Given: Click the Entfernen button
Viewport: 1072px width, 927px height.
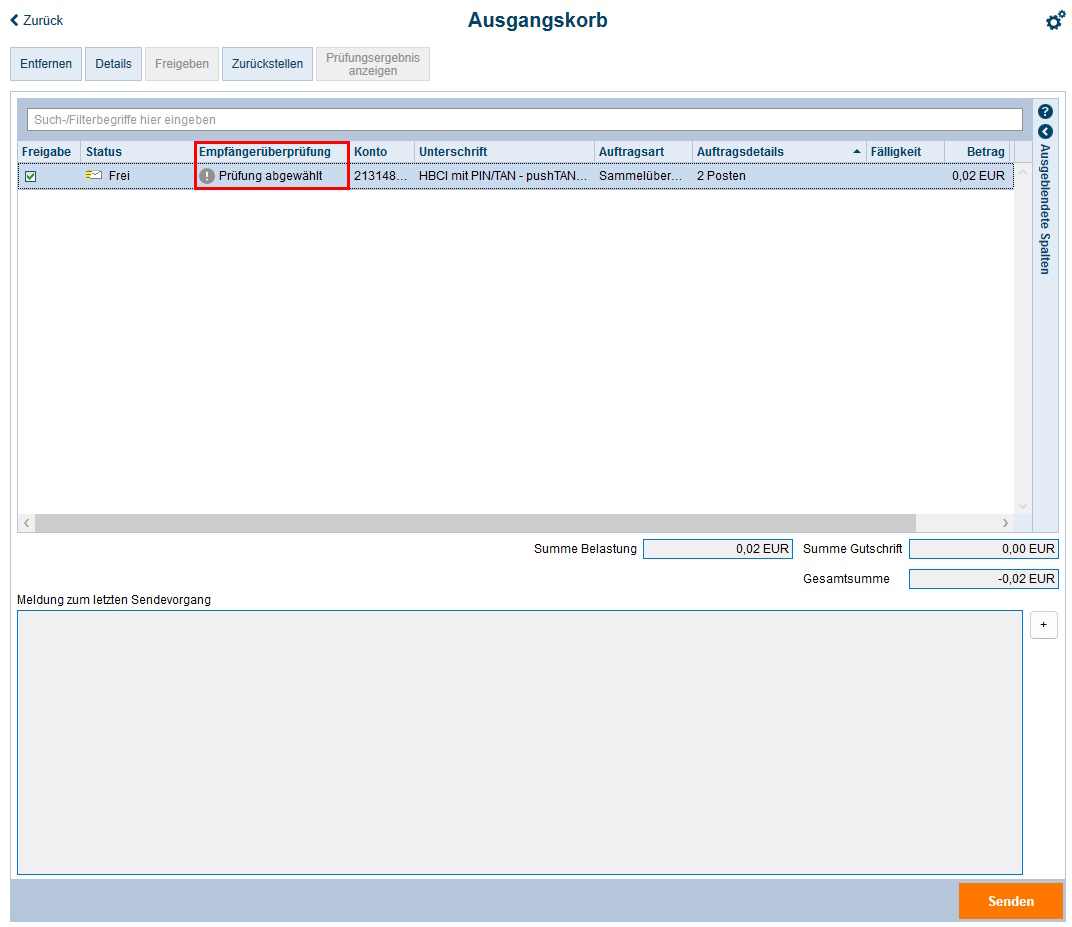Looking at the screenshot, I should (x=46, y=64).
